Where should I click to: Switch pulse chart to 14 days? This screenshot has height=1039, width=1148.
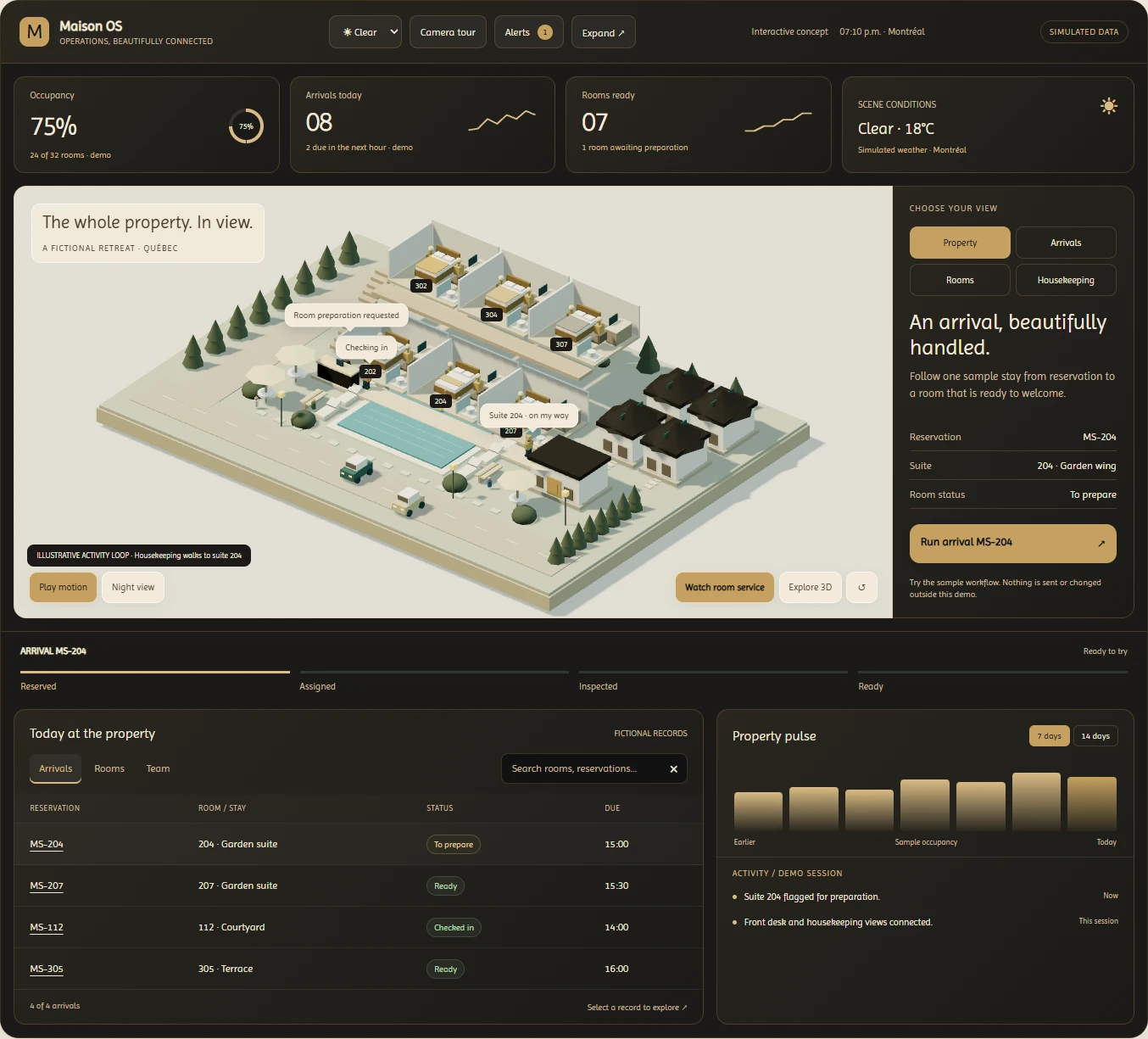(1095, 736)
